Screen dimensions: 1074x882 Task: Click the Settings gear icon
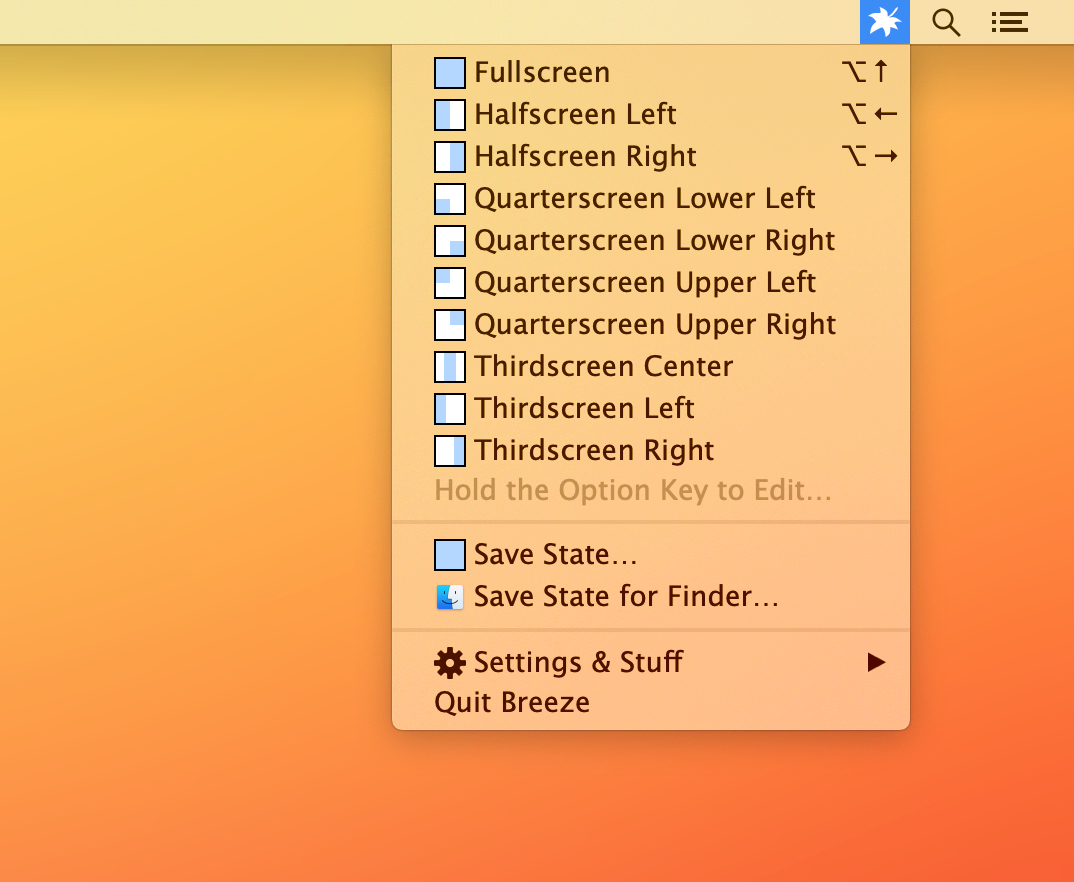coord(450,662)
